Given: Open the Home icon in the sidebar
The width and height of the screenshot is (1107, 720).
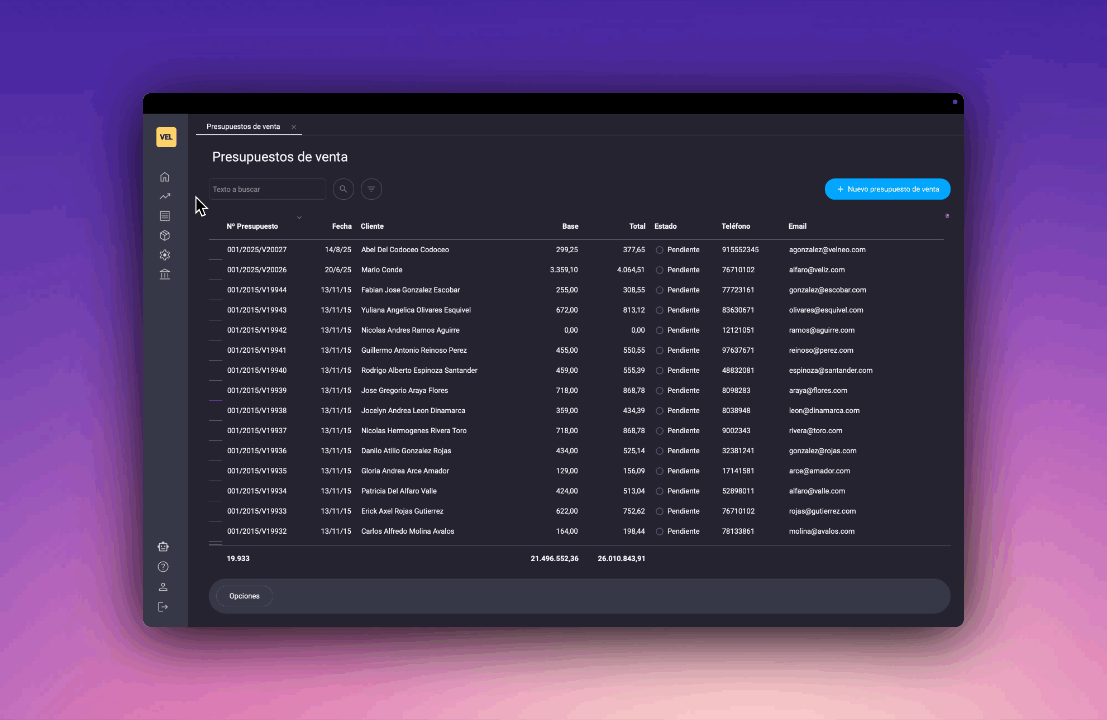Looking at the screenshot, I should (x=164, y=177).
